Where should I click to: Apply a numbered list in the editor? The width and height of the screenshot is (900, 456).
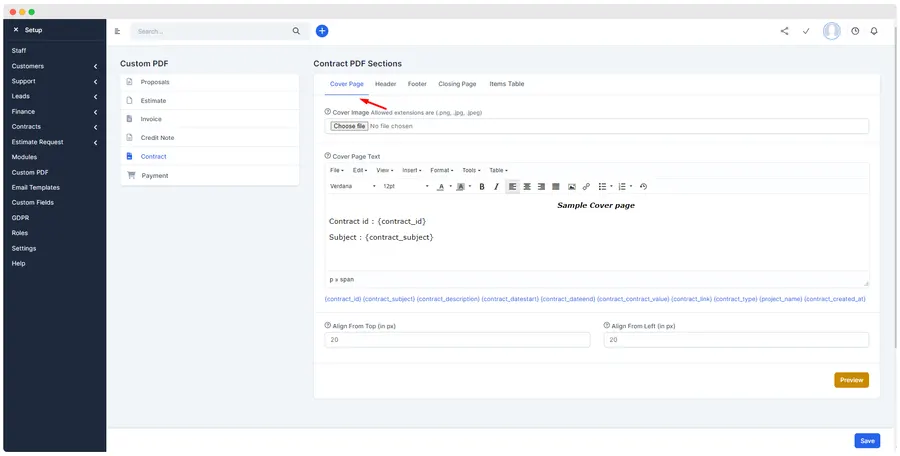[x=622, y=187]
